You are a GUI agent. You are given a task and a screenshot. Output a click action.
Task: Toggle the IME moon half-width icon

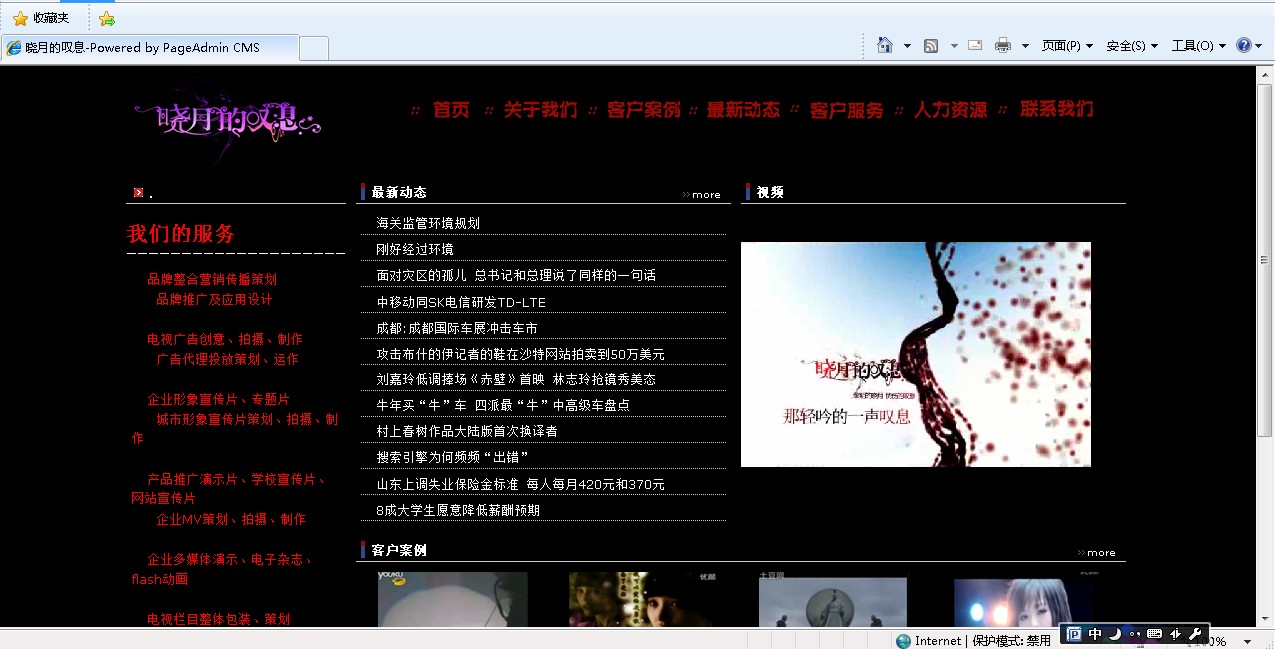(x=1115, y=634)
